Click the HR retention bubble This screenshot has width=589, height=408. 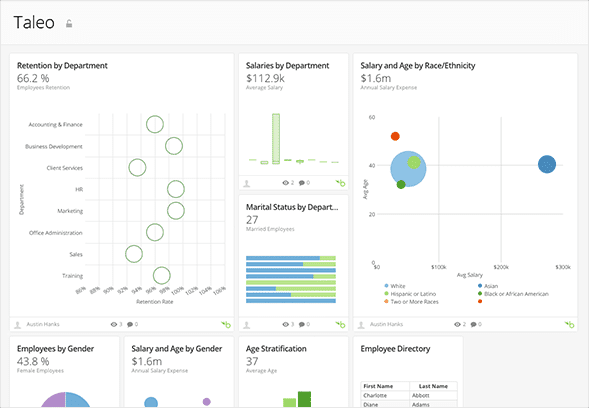[x=175, y=189]
